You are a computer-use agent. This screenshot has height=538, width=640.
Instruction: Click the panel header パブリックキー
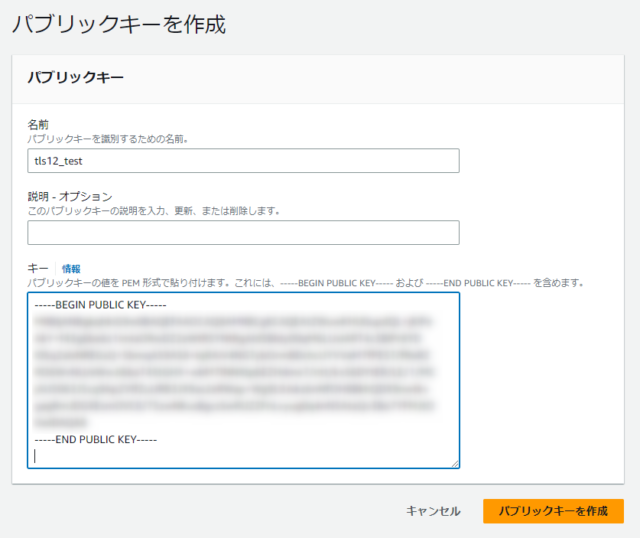click(x=76, y=78)
